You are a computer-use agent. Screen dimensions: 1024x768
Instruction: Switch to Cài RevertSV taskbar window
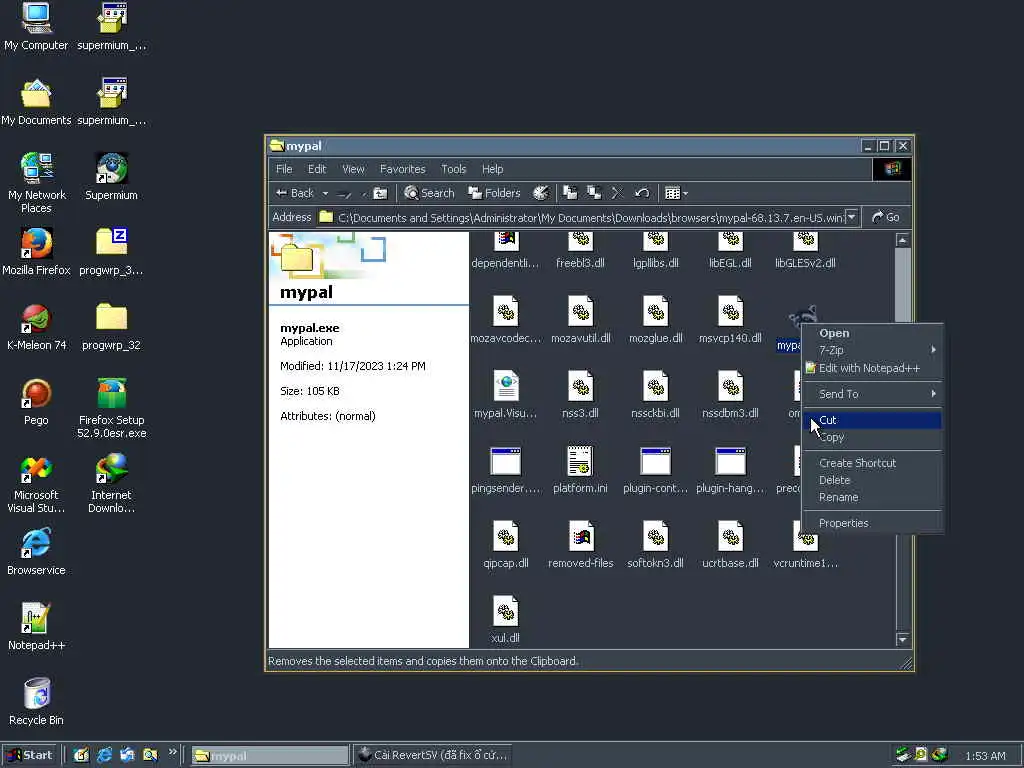(432, 755)
